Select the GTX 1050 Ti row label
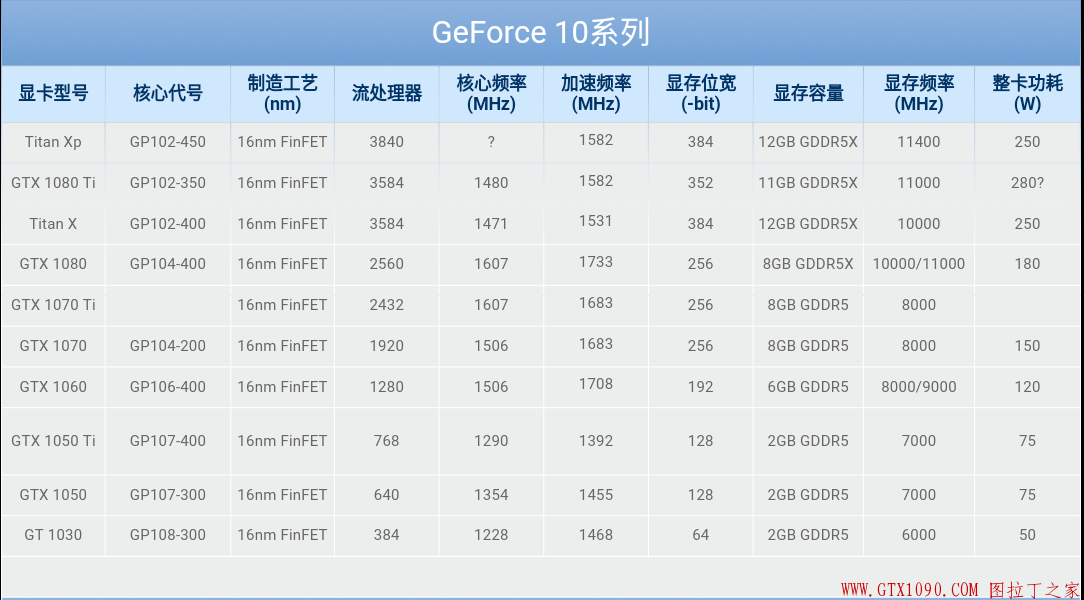The height and width of the screenshot is (600, 1084). click(53, 441)
